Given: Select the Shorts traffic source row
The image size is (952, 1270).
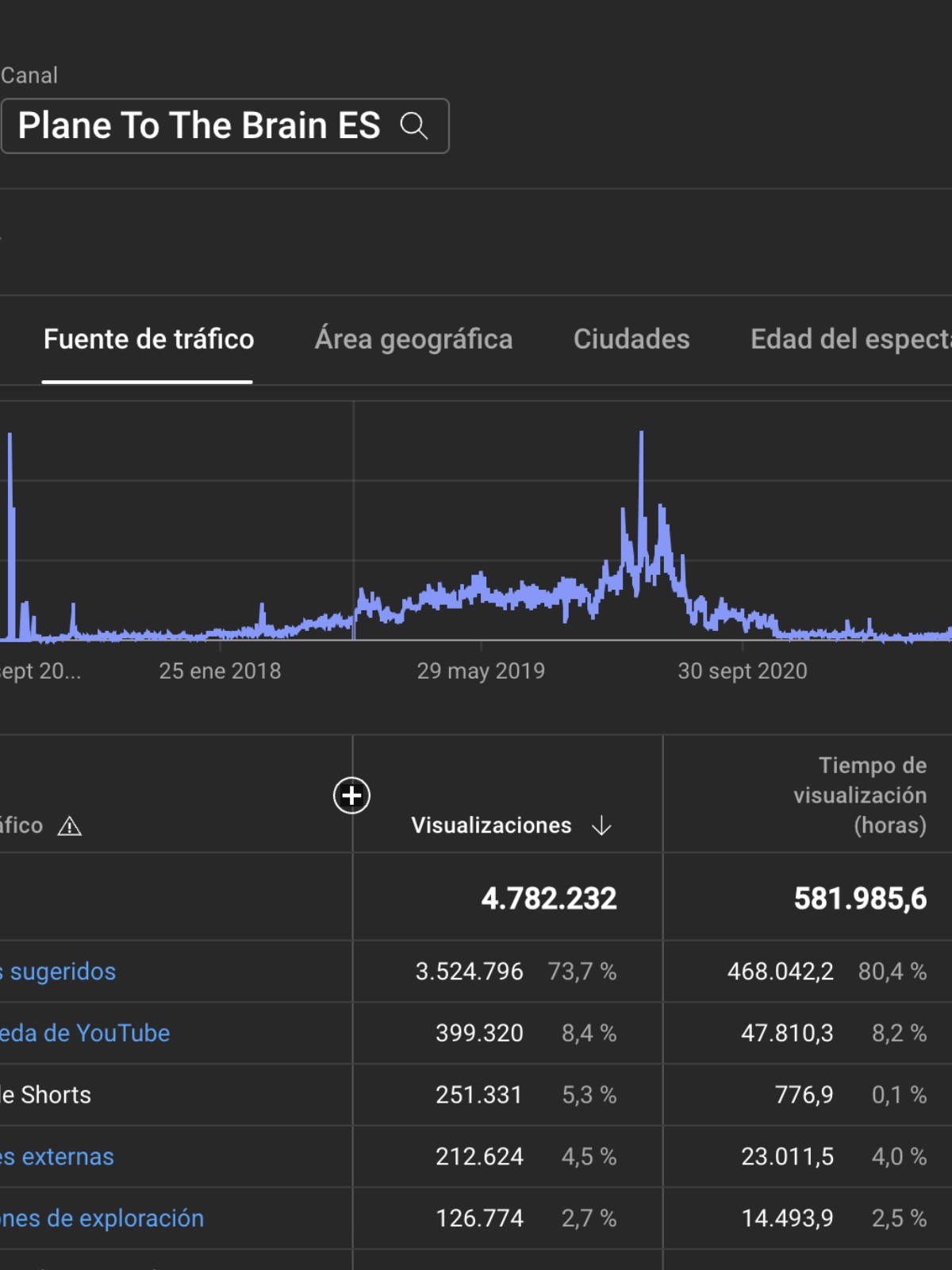Looking at the screenshot, I should click(48, 1095).
